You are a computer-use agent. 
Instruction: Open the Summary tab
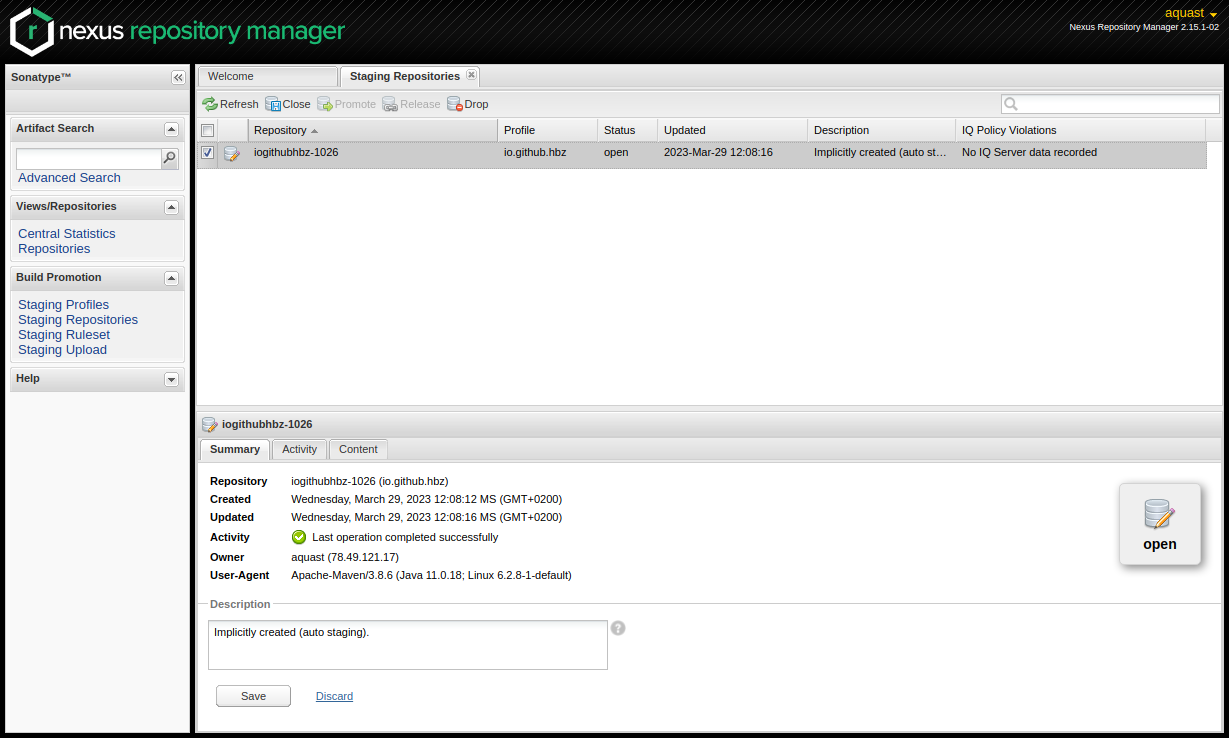235,449
